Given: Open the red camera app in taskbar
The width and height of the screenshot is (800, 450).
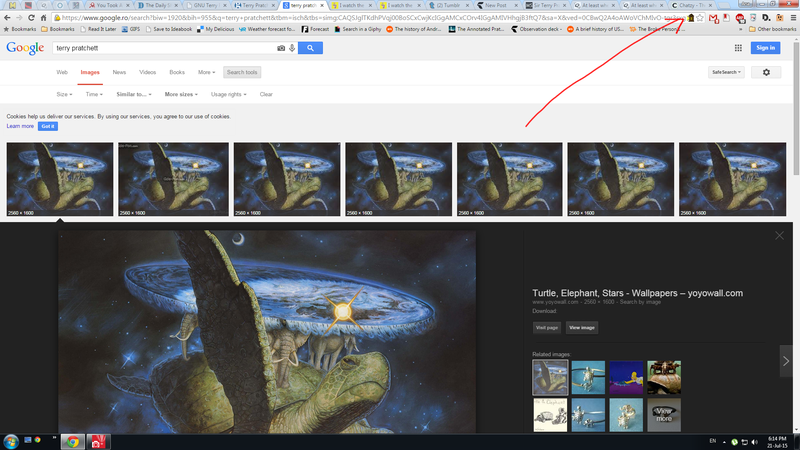Looking at the screenshot, I should [x=98, y=441].
